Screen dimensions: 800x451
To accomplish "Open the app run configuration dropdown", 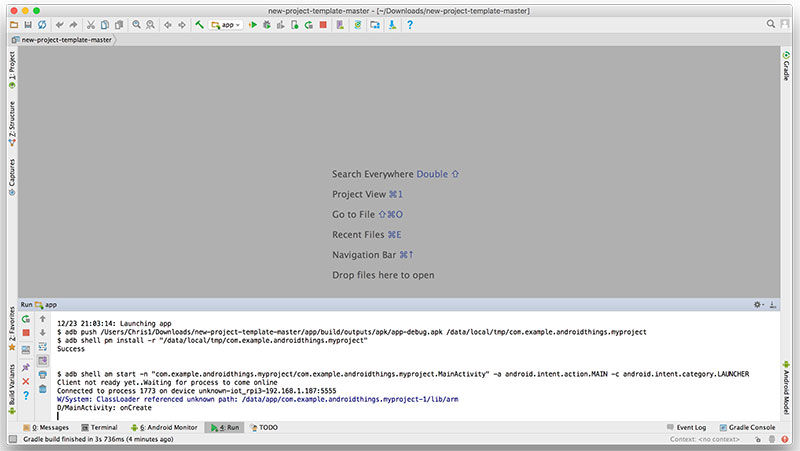I will pos(226,24).
